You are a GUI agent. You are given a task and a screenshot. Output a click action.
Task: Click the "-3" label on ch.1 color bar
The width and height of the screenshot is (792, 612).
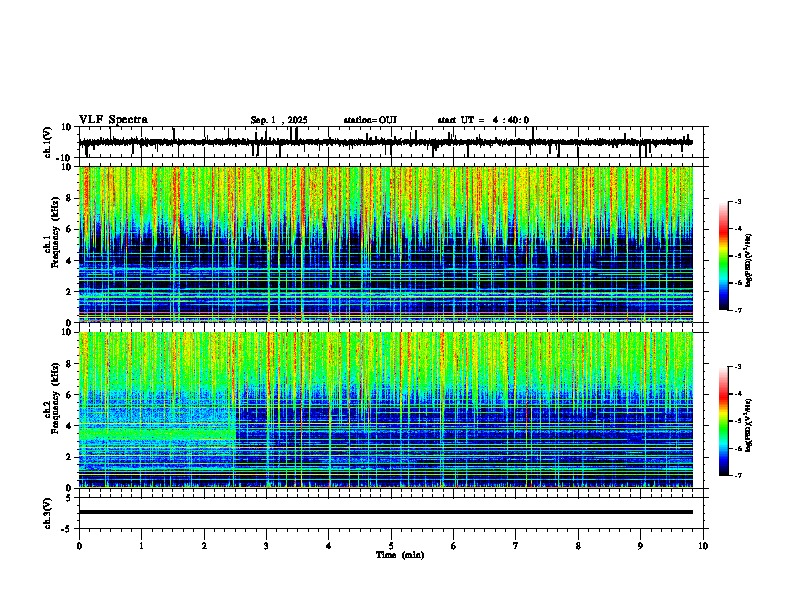click(738, 201)
